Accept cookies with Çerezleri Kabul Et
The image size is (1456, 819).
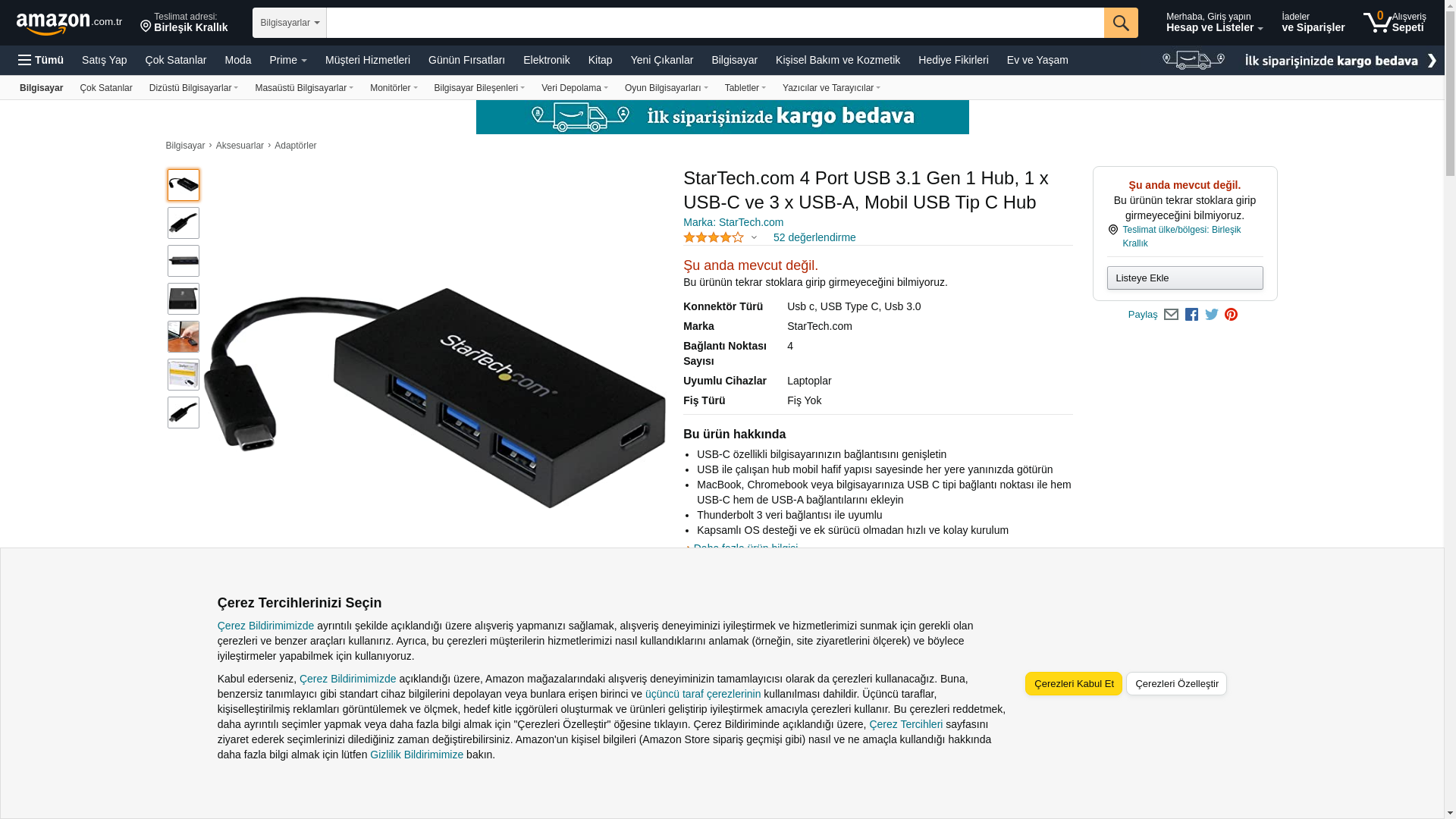click(1074, 684)
